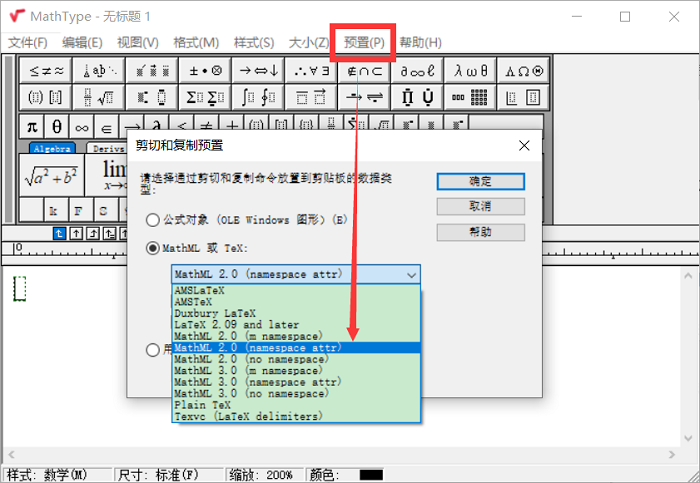This screenshot has width=700, height=483.
Task: Click the small 'k' expression button
Action: (x=55, y=210)
